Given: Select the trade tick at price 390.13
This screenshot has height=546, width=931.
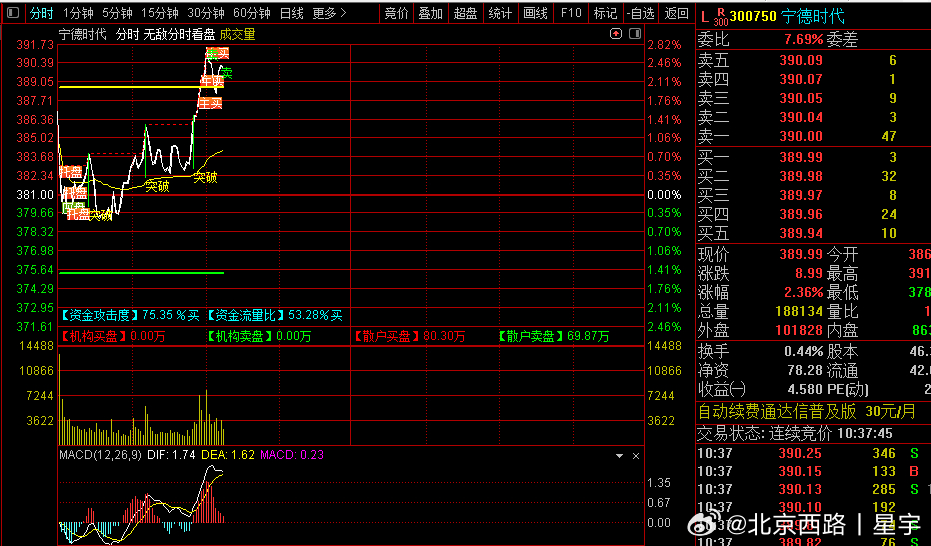Looking at the screenshot, I should pyautogui.click(x=800, y=489).
